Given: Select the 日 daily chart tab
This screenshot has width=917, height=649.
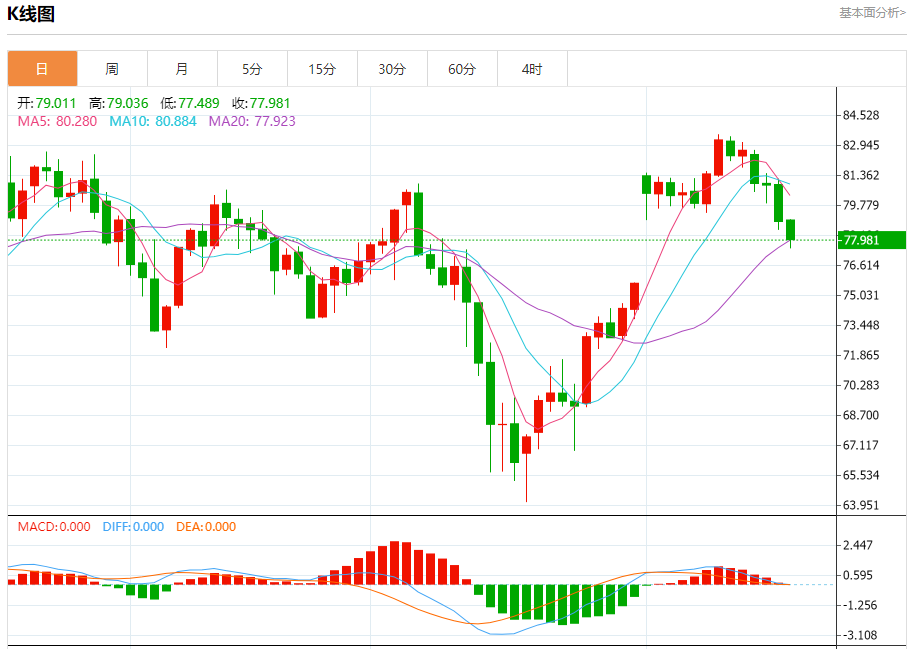Looking at the screenshot, I should pos(42,69).
